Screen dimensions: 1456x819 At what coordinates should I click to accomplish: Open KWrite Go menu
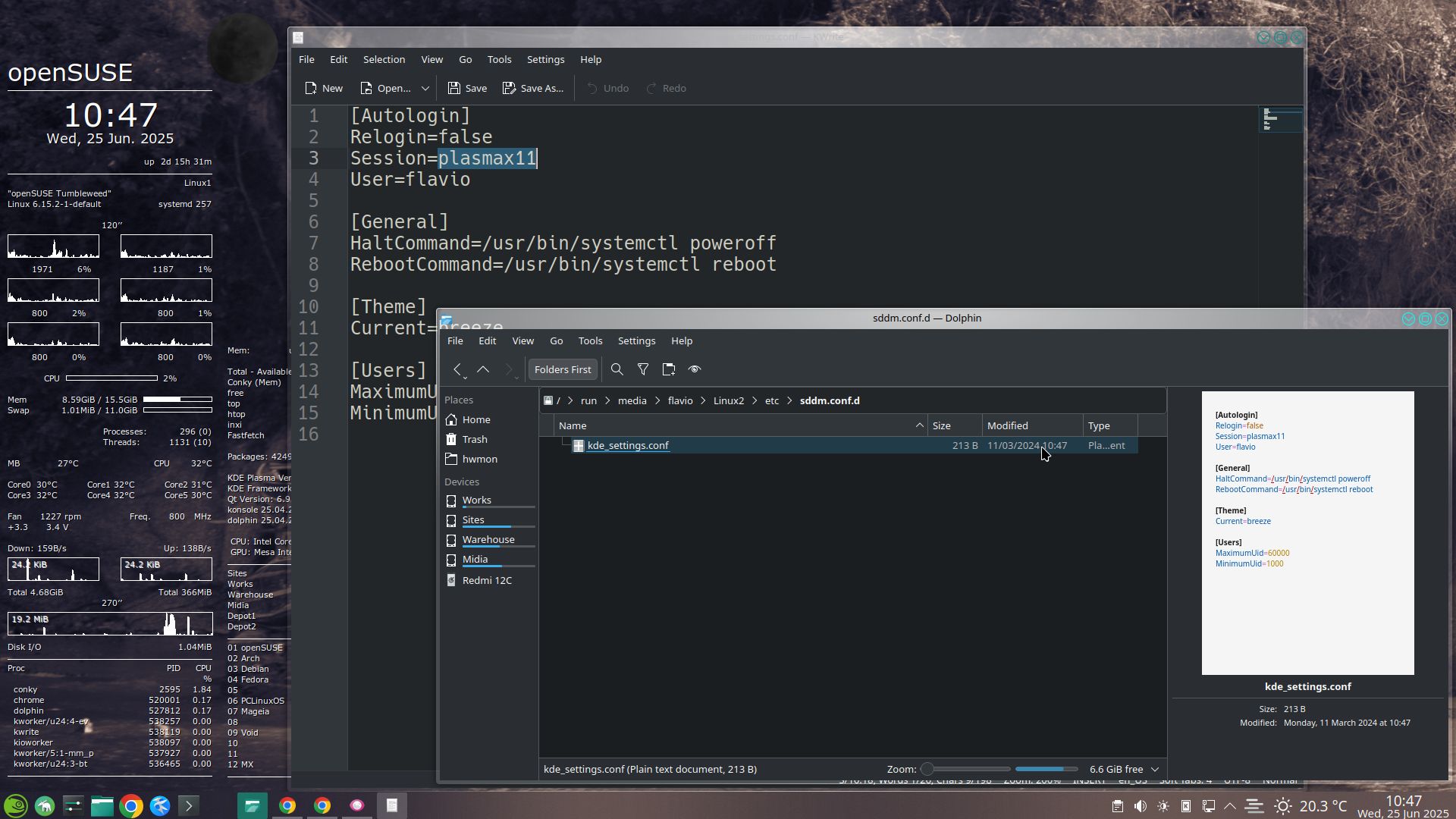coord(465,59)
